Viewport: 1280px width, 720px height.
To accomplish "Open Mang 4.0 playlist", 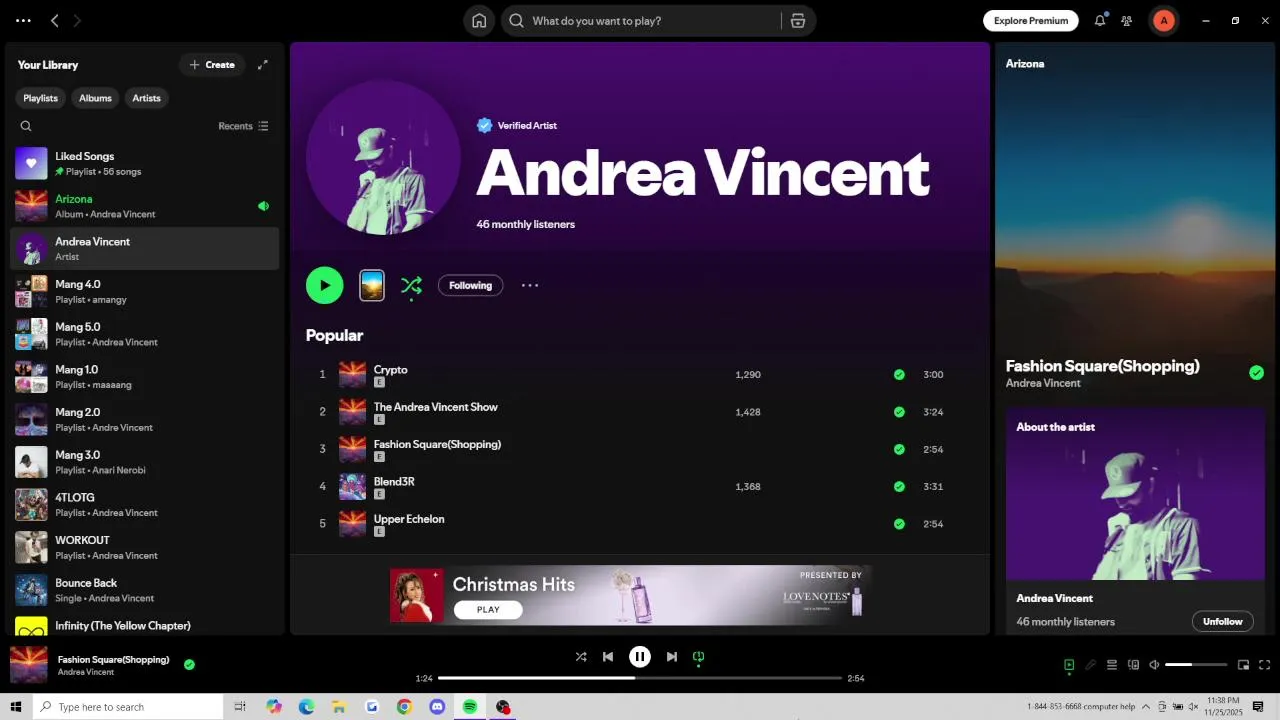I will (145, 291).
